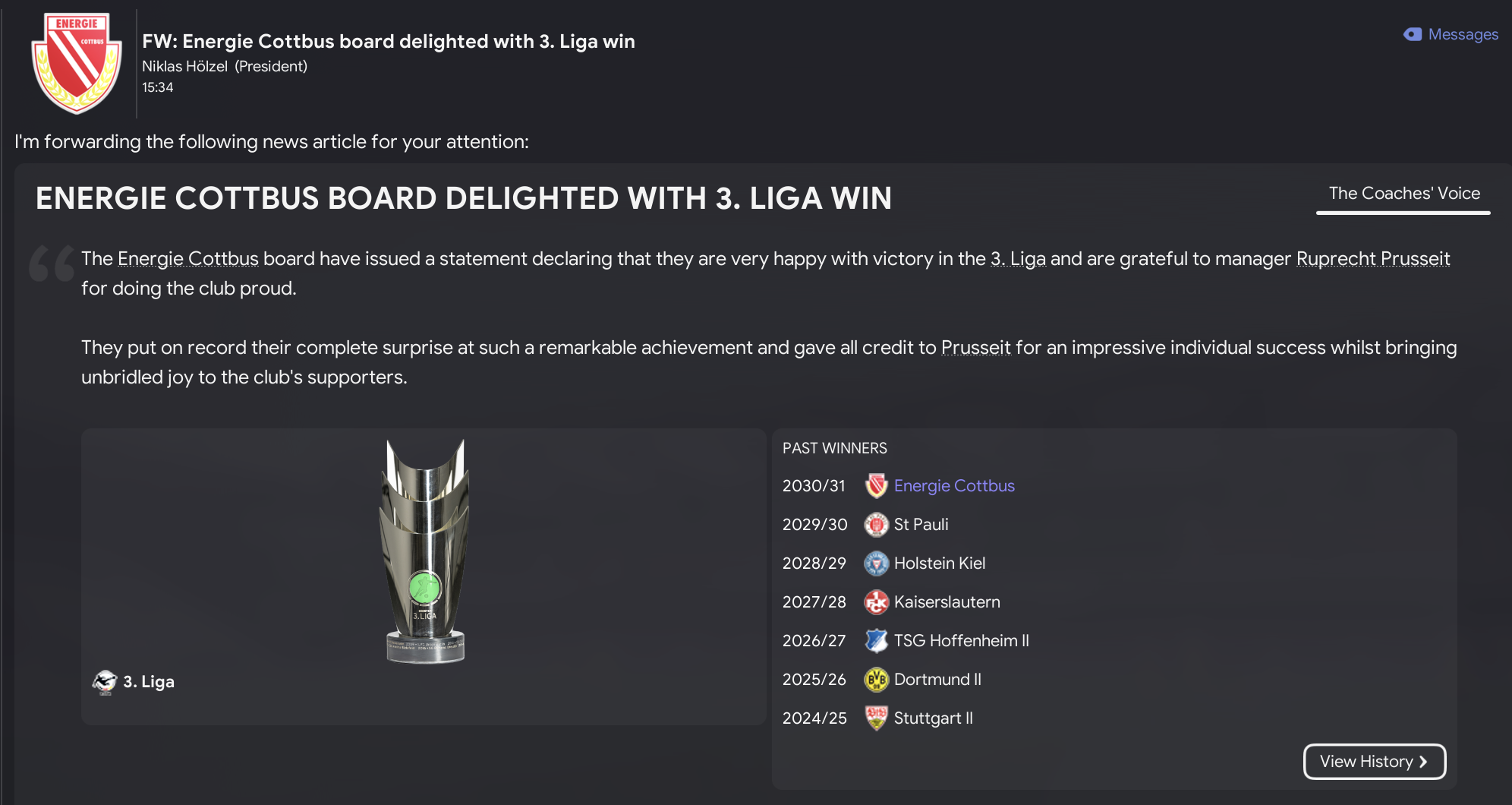Click the Kaiserslautern club badge

point(876,602)
